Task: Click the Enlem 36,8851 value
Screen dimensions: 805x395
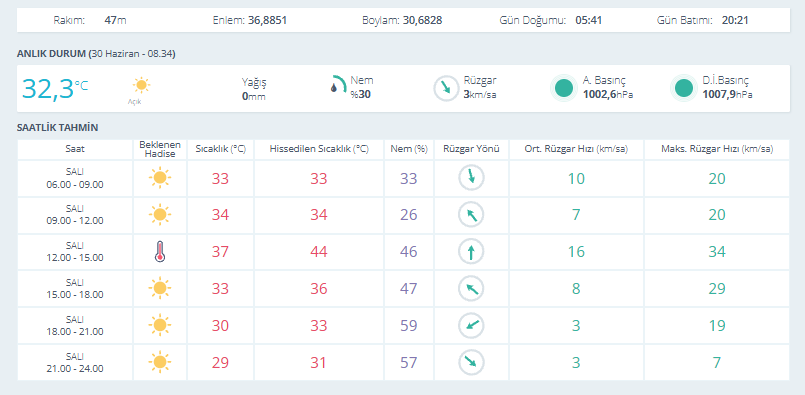Action: (267, 21)
